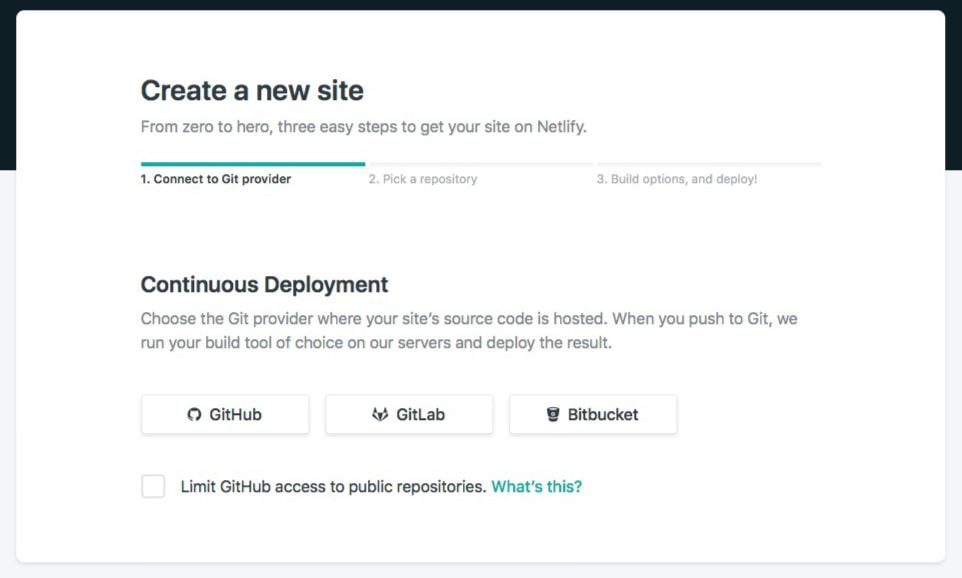Click the GitLab fox icon
The image size is (962, 578).
tap(380, 415)
